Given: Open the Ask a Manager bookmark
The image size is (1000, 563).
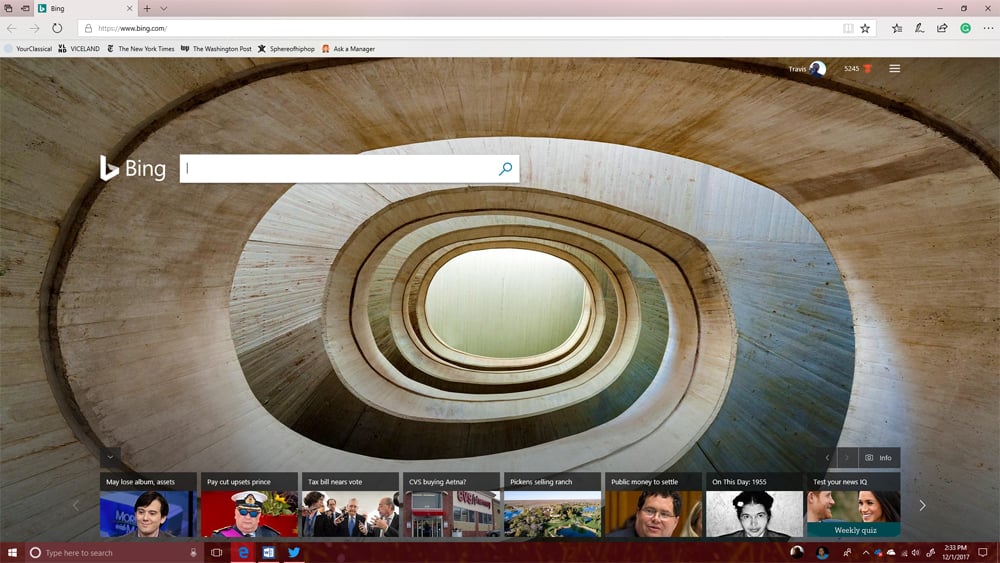Looking at the screenshot, I should click(348, 48).
